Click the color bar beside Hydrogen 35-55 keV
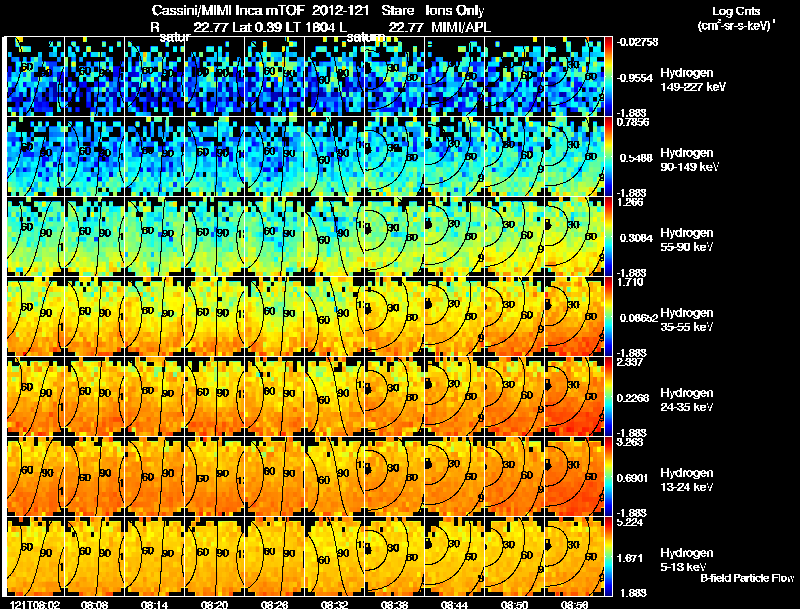The height and width of the screenshot is (609, 800). (608, 317)
